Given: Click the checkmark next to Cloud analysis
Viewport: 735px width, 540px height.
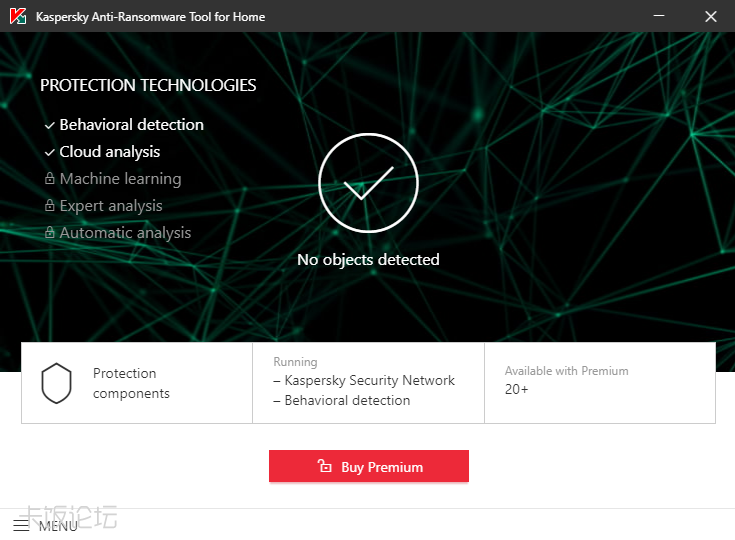Looking at the screenshot, I should pyautogui.click(x=49, y=152).
